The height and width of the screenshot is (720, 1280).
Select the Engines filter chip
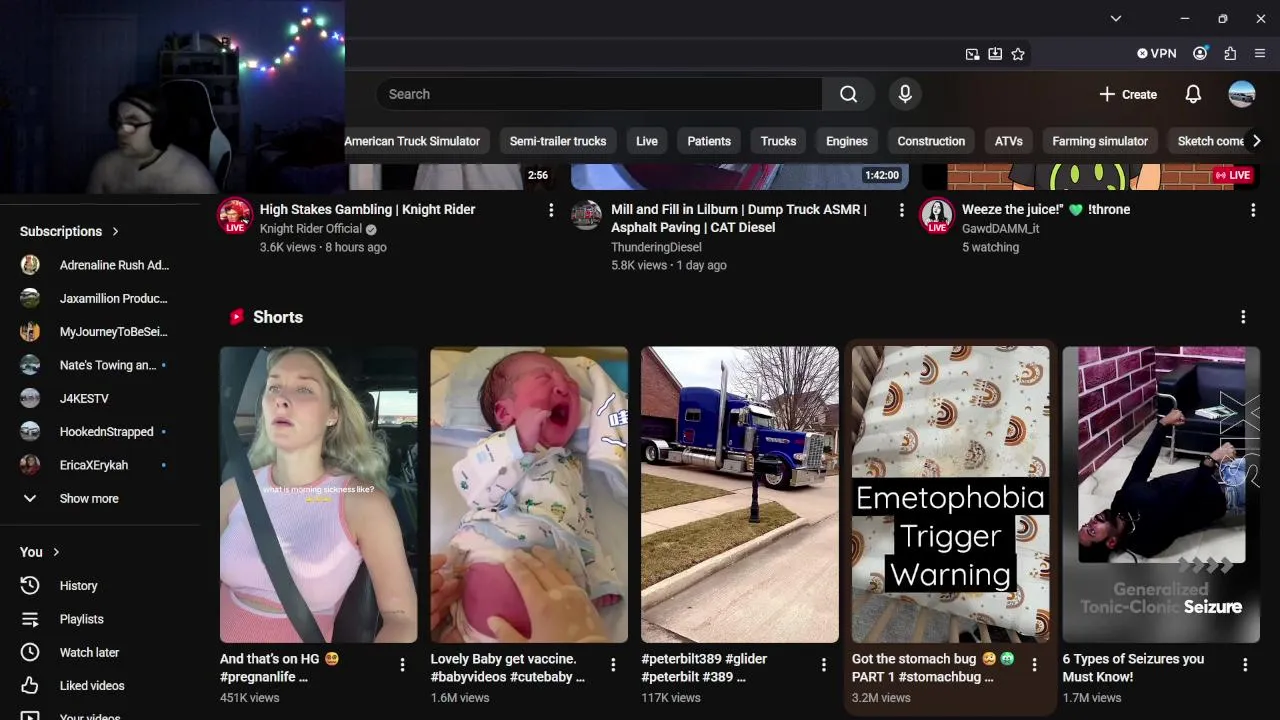(847, 141)
